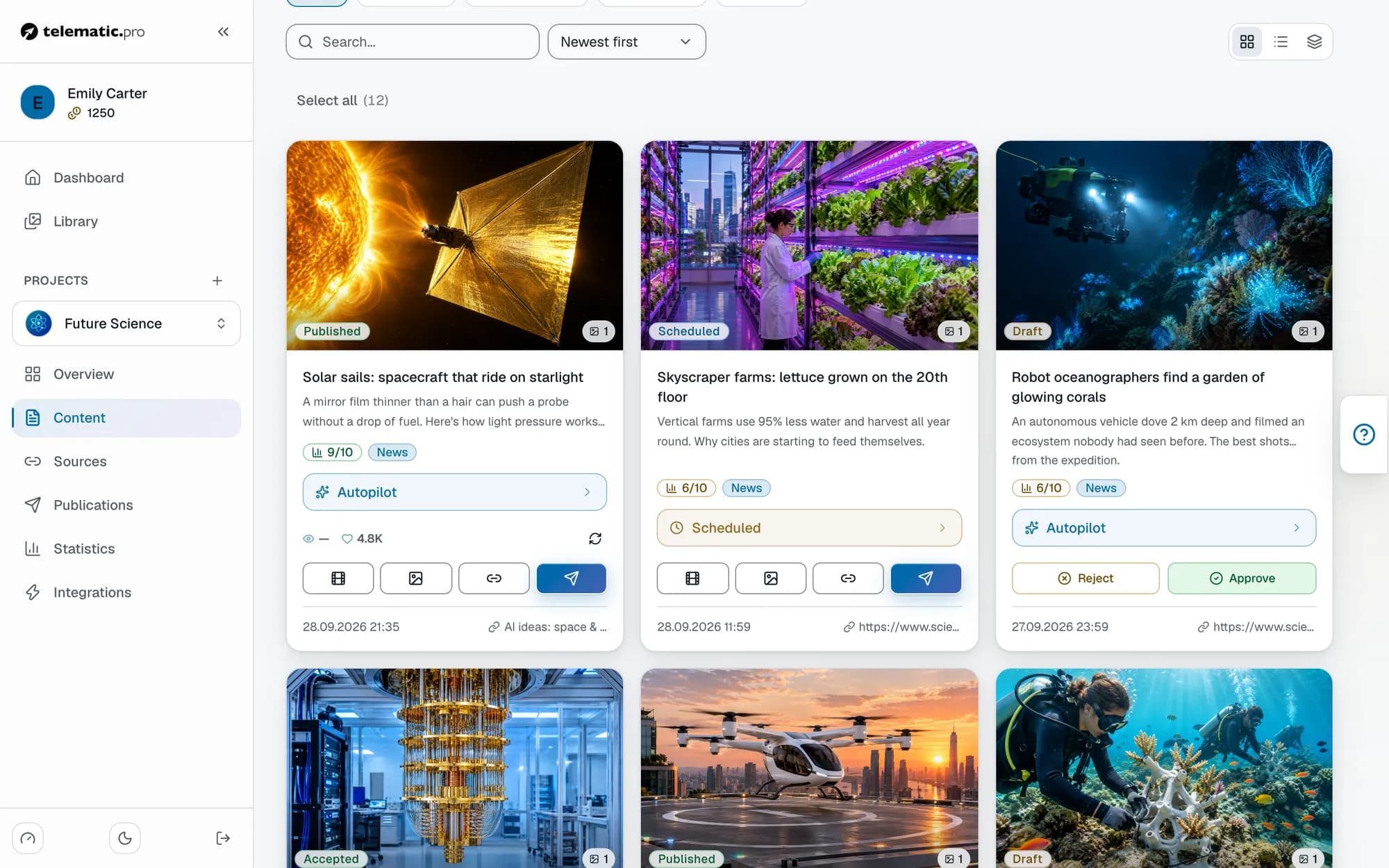Select the active Content menu item
This screenshot has height=868, width=1389.
(x=126, y=418)
